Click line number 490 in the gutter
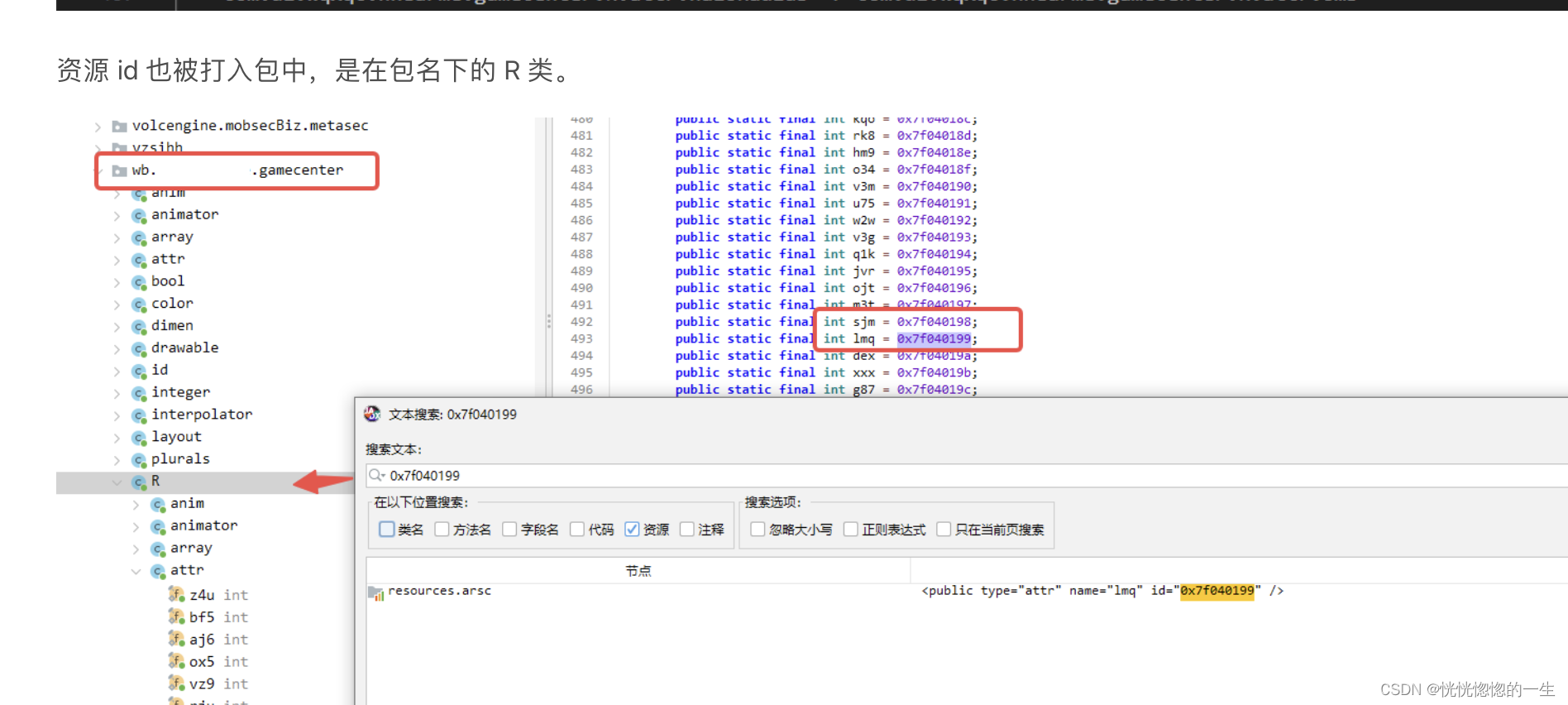Image resolution: width=1568 pixels, height=705 pixels. [581, 288]
